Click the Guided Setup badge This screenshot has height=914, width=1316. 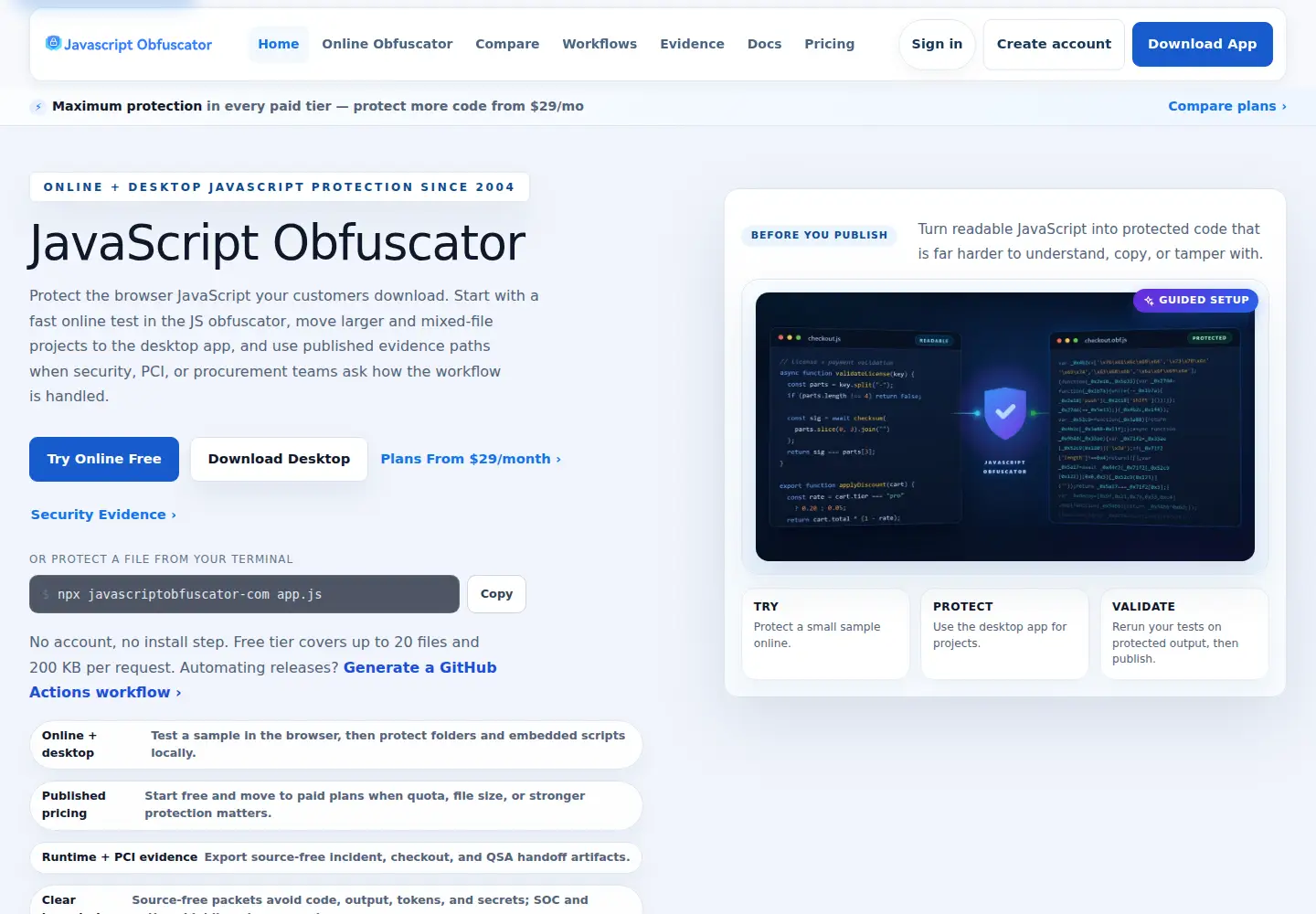pyautogui.click(x=1195, y=300)
